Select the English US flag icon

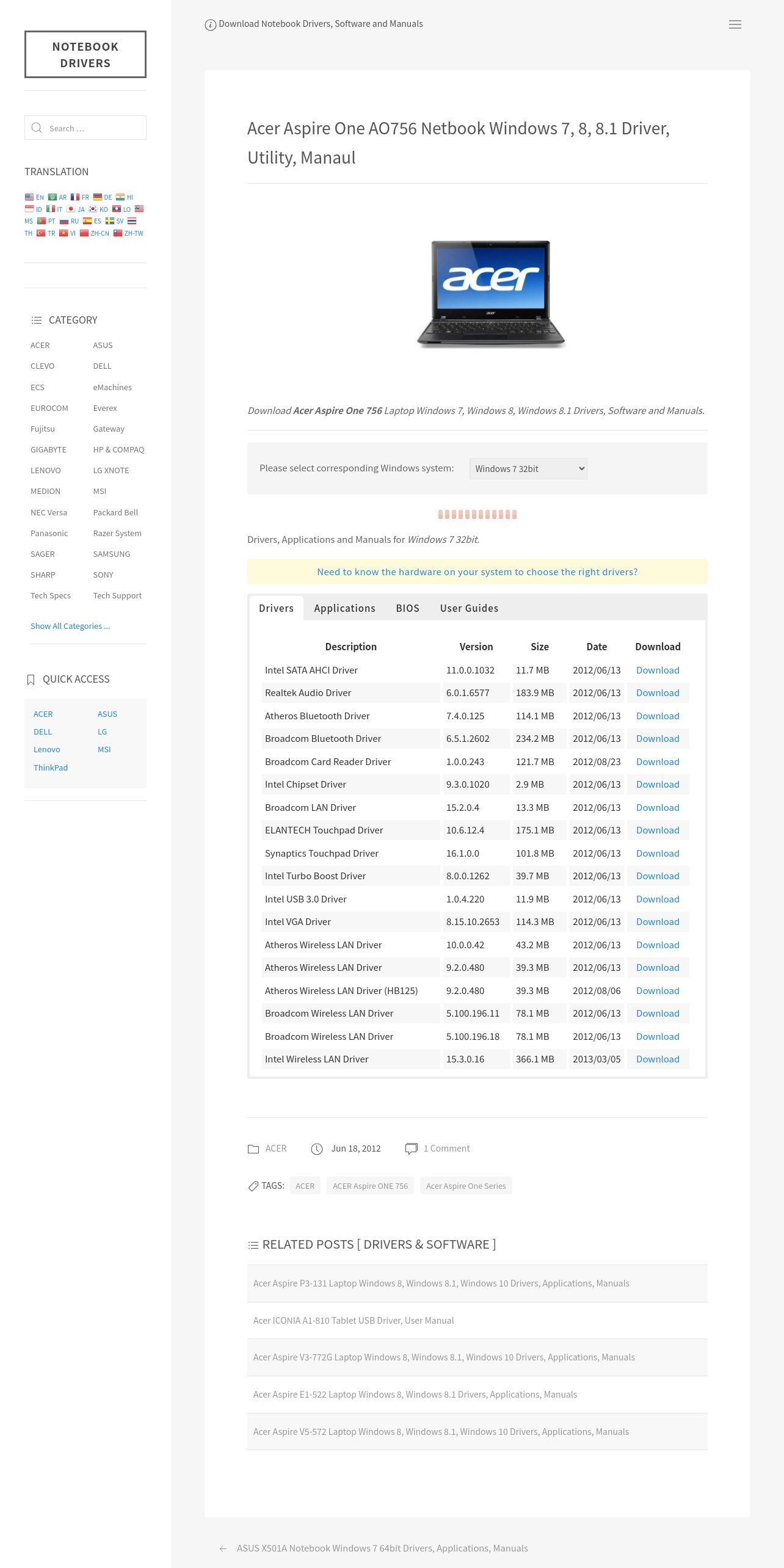click(29, 197)
